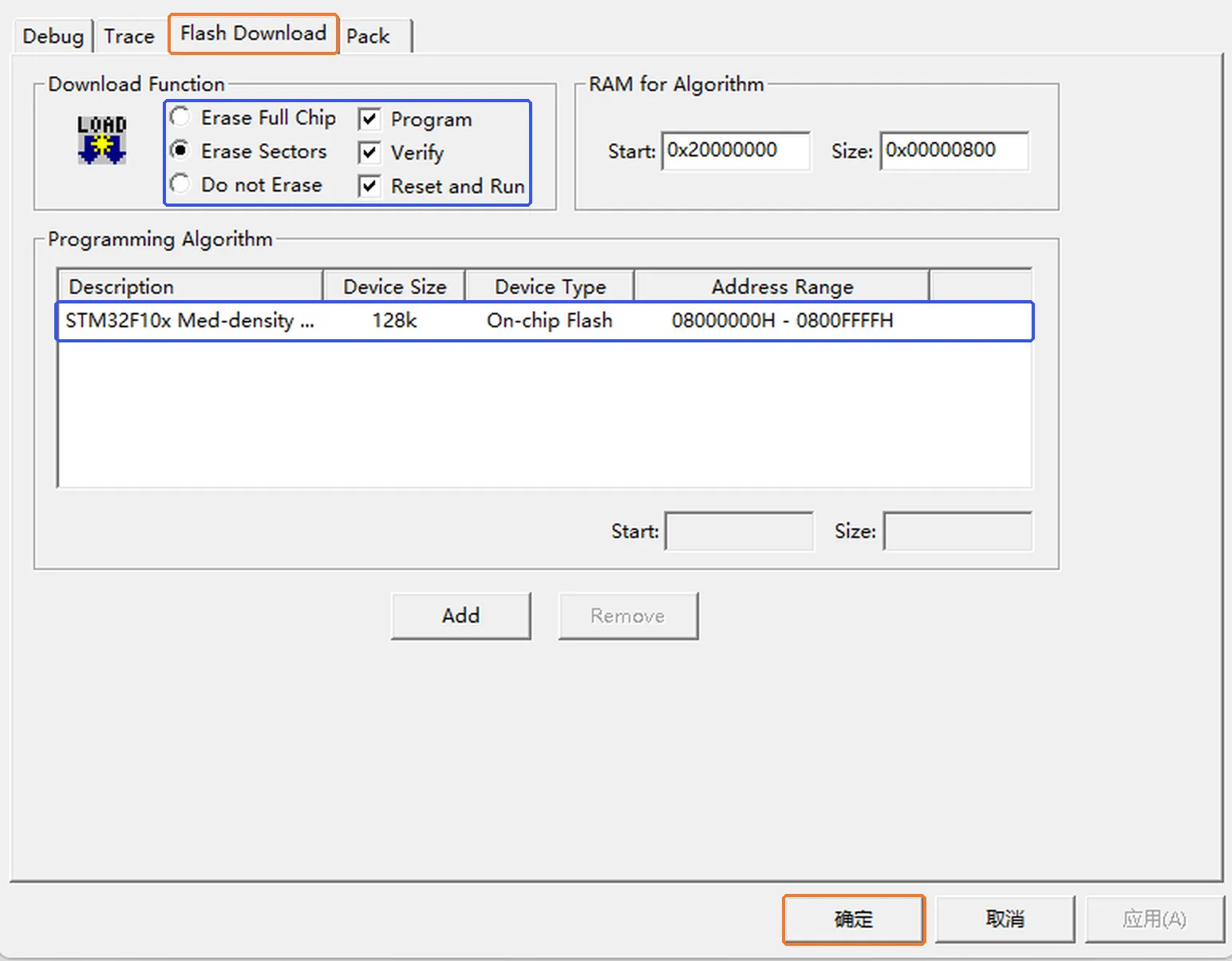This screenshot has width=1232, height=961.
Task: Click the 应用(A) apply button
Action: 1155,919
